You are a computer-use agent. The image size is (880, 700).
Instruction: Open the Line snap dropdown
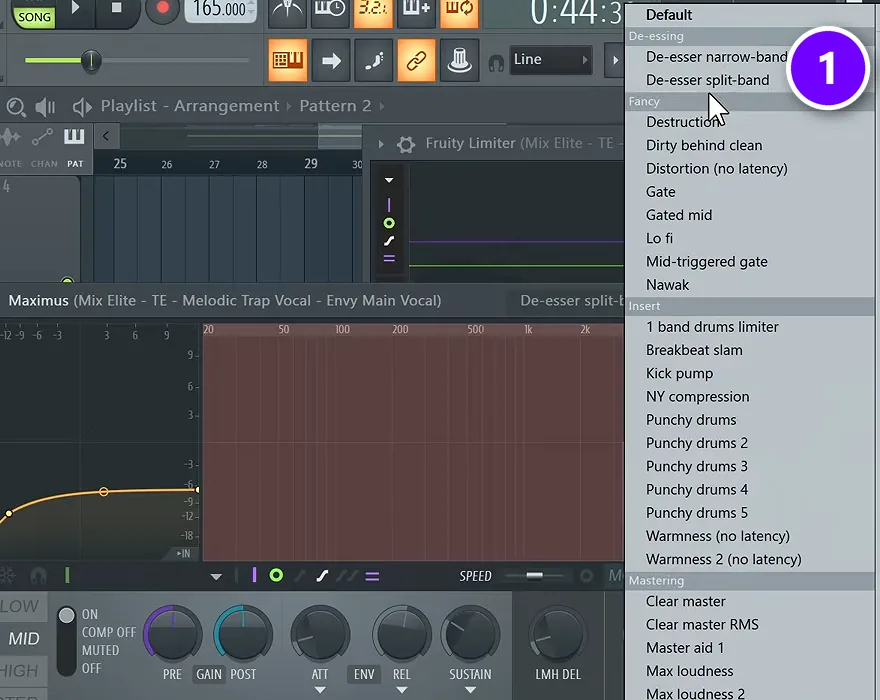550,60
